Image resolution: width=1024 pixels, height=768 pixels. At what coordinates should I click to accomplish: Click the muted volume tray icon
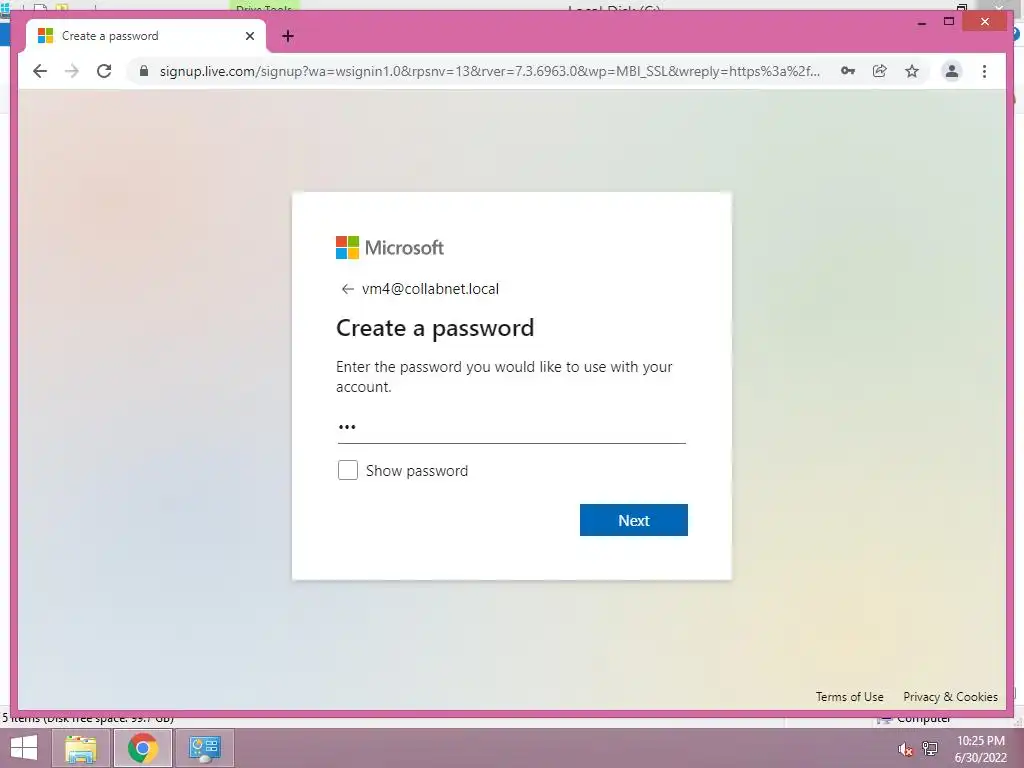905,749
